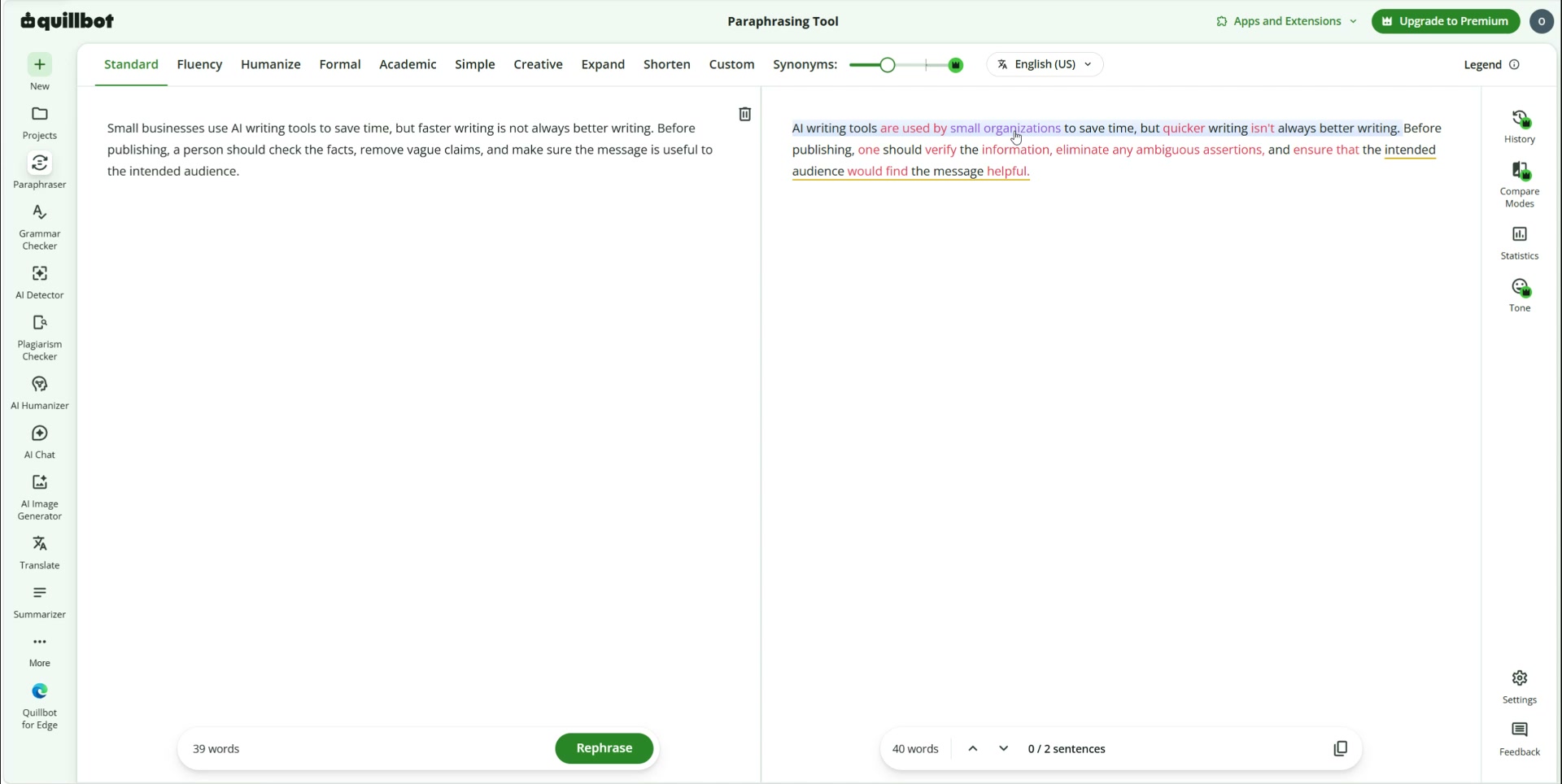
Task: Show More tools in sidebar
Action: 39,651
